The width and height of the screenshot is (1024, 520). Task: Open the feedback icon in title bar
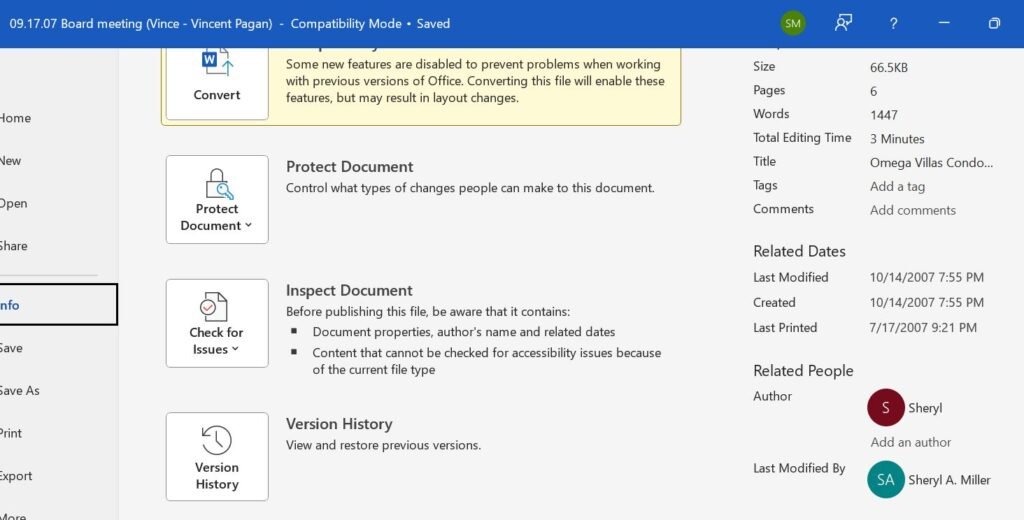843,23
